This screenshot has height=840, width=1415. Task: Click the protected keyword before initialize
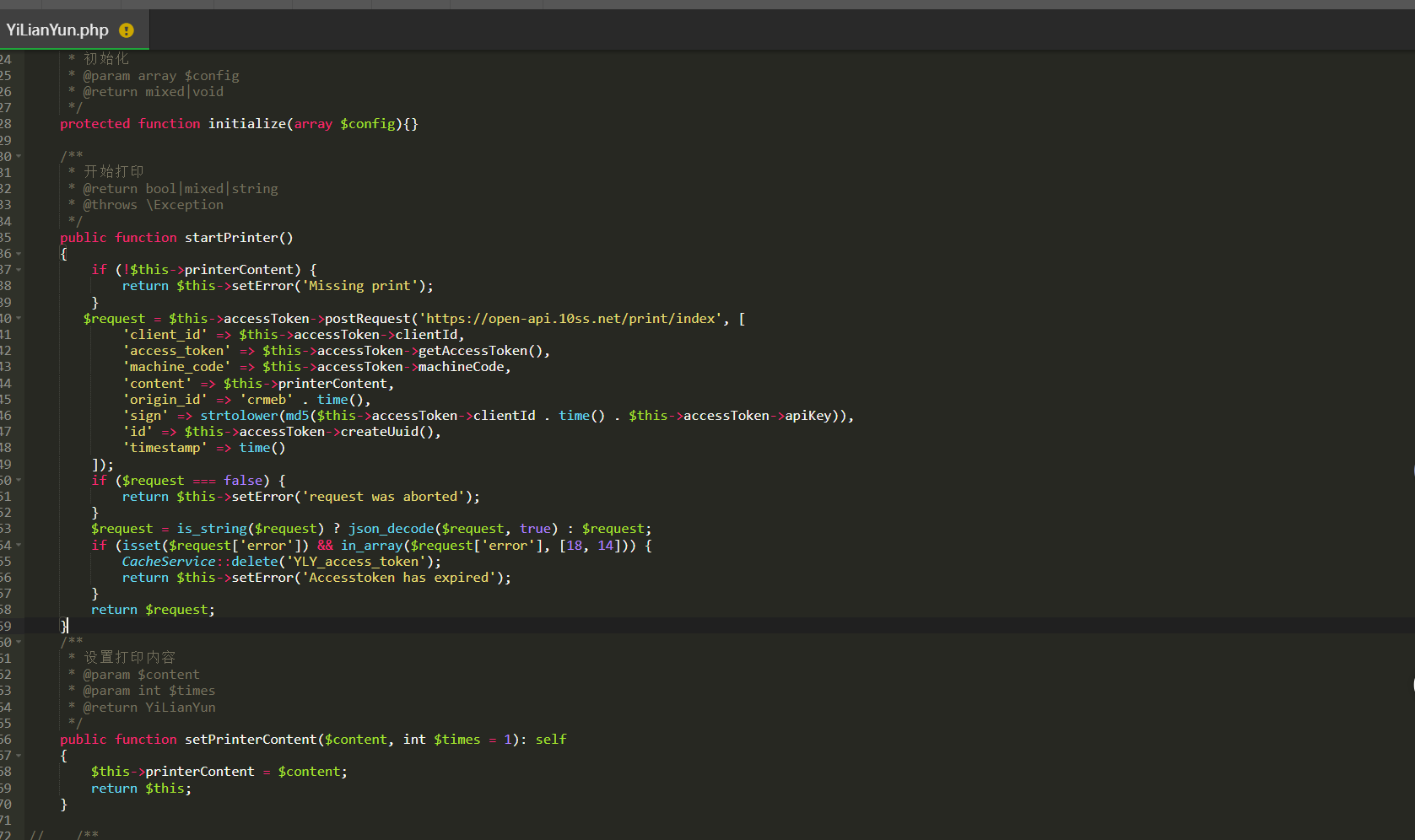coord(95,124)
